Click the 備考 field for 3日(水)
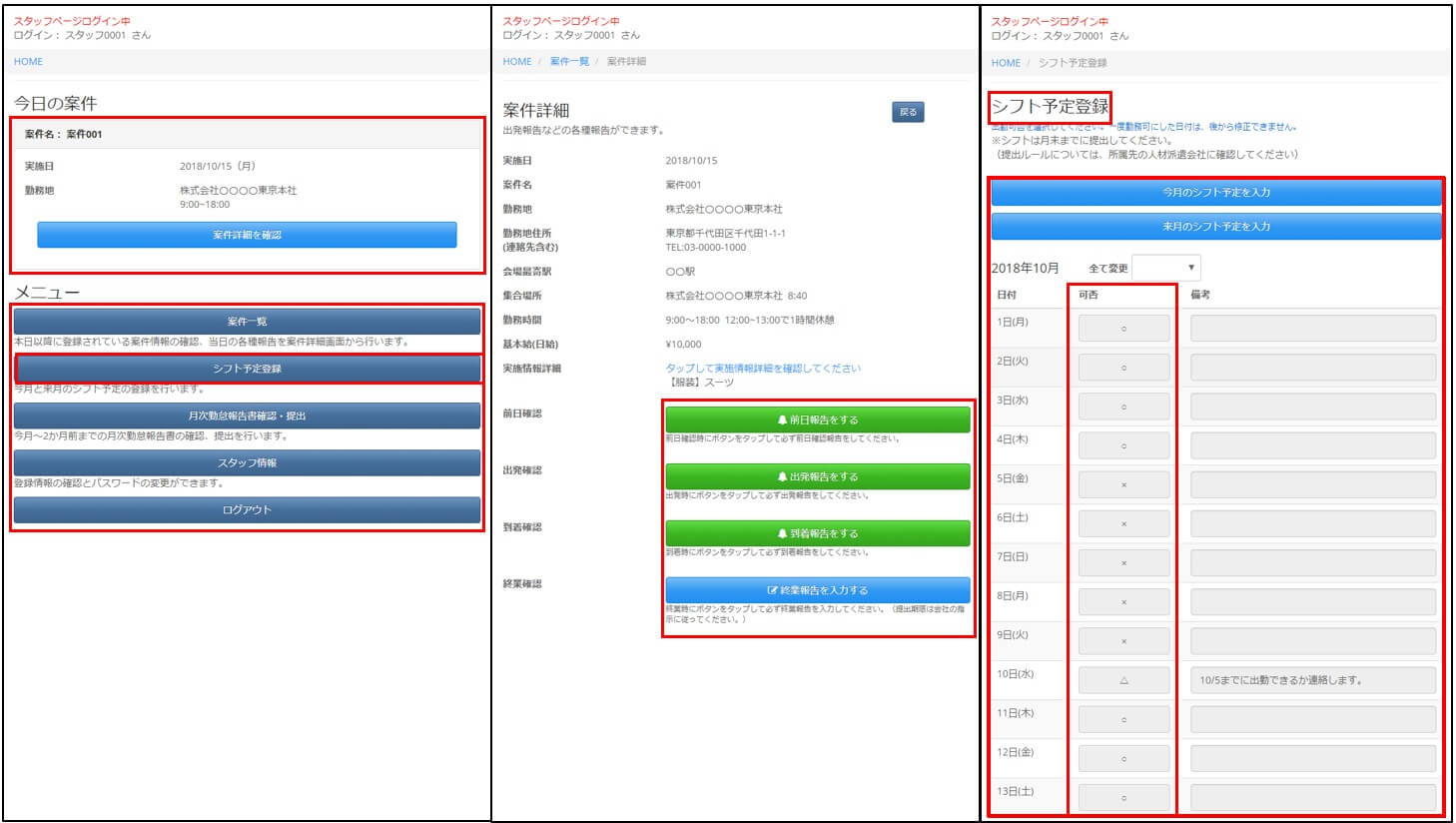The height and width of the screenshot is (823, 1456). (1313, 407)
